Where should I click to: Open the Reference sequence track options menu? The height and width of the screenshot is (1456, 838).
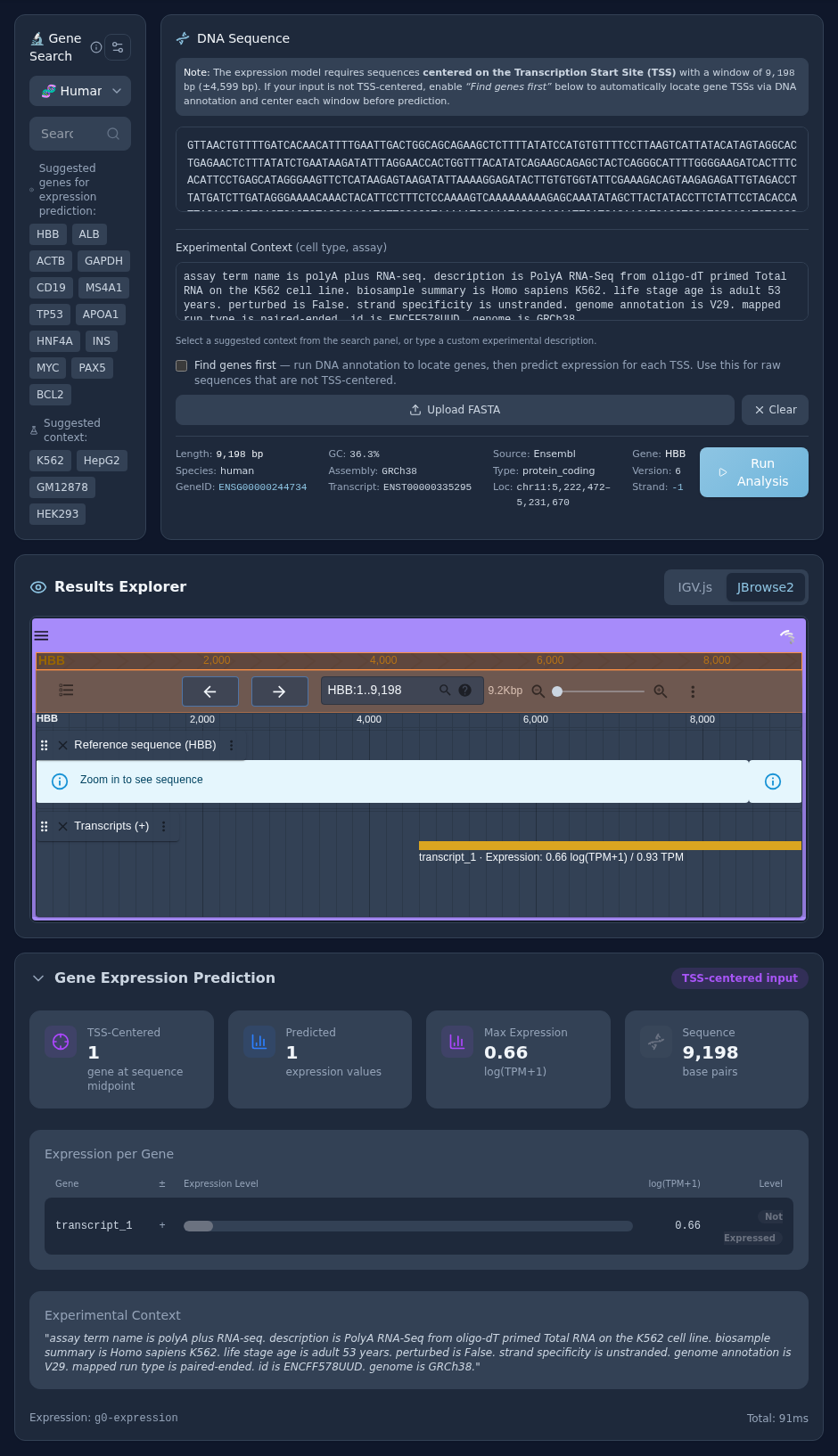232,745
